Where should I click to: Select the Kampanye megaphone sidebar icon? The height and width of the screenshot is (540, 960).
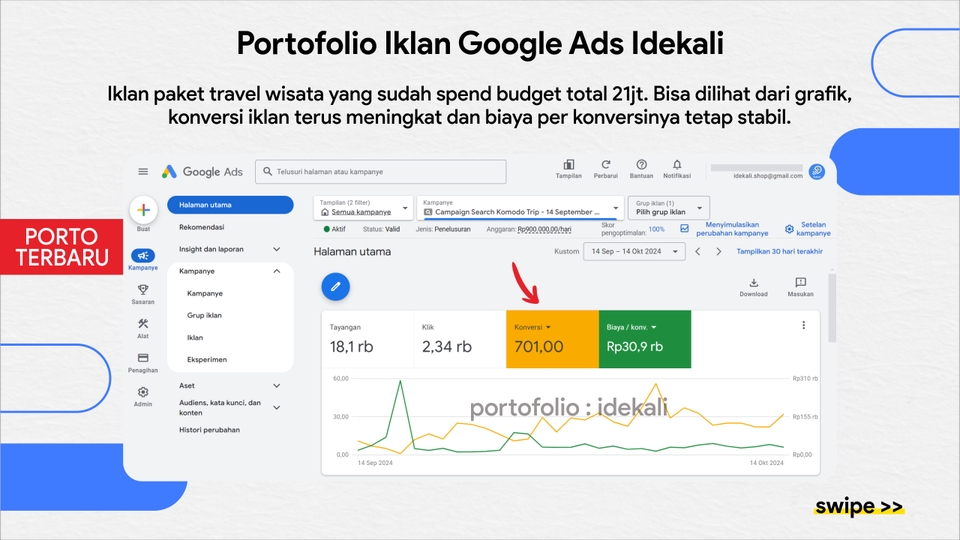click(143, 255)
